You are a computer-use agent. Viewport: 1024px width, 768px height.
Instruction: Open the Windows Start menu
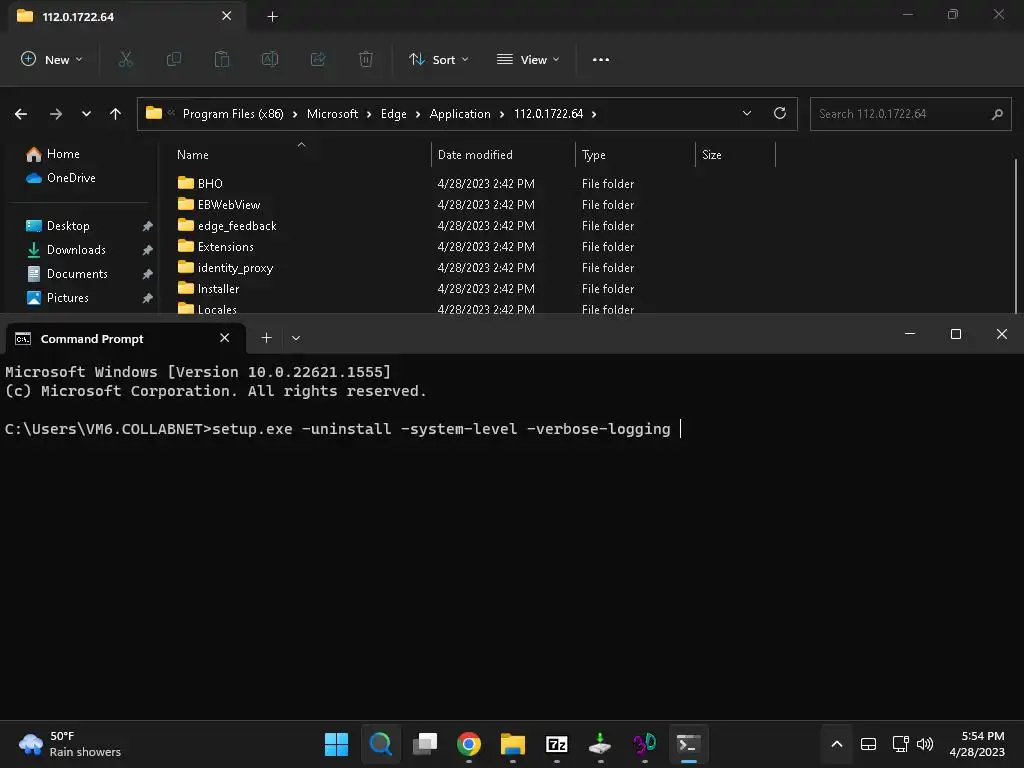point(336,744)
